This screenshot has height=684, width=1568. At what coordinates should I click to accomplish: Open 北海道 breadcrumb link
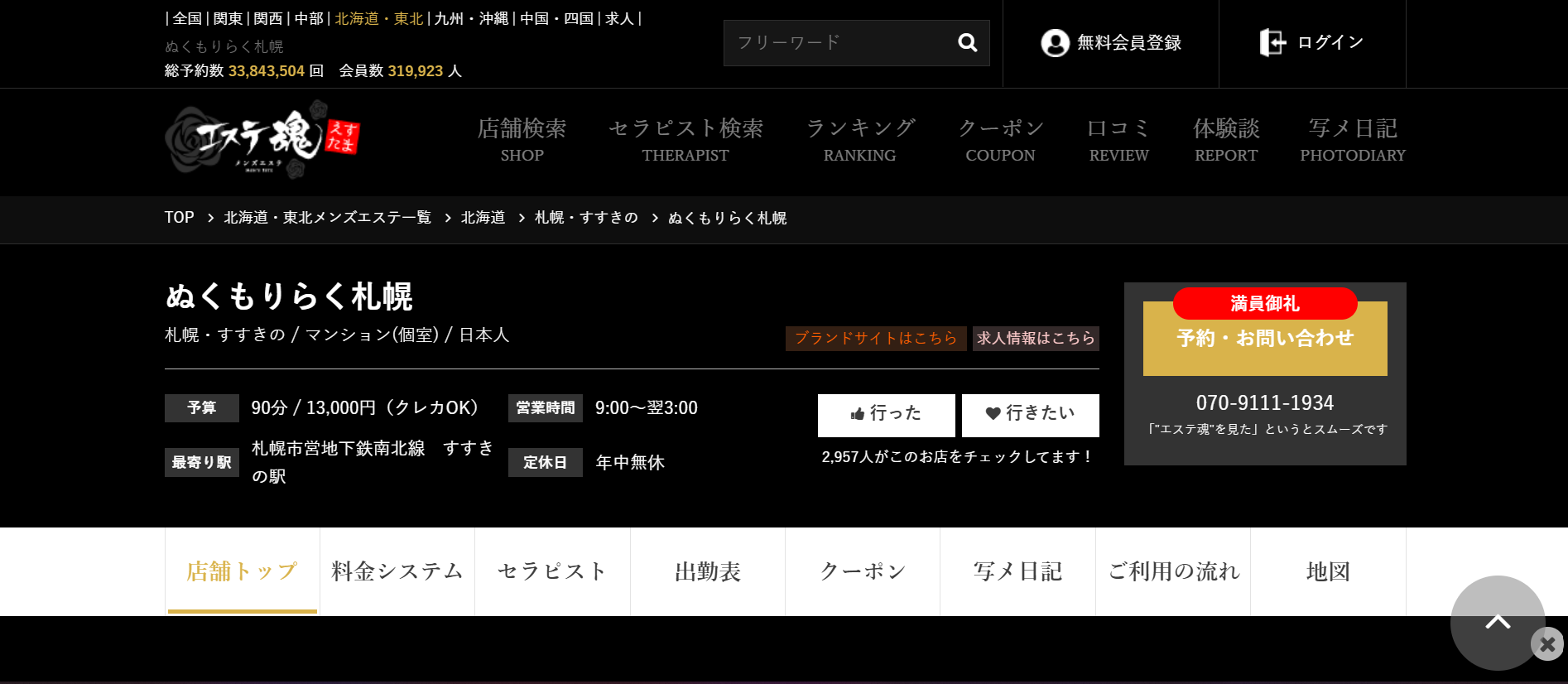point(483,218)
